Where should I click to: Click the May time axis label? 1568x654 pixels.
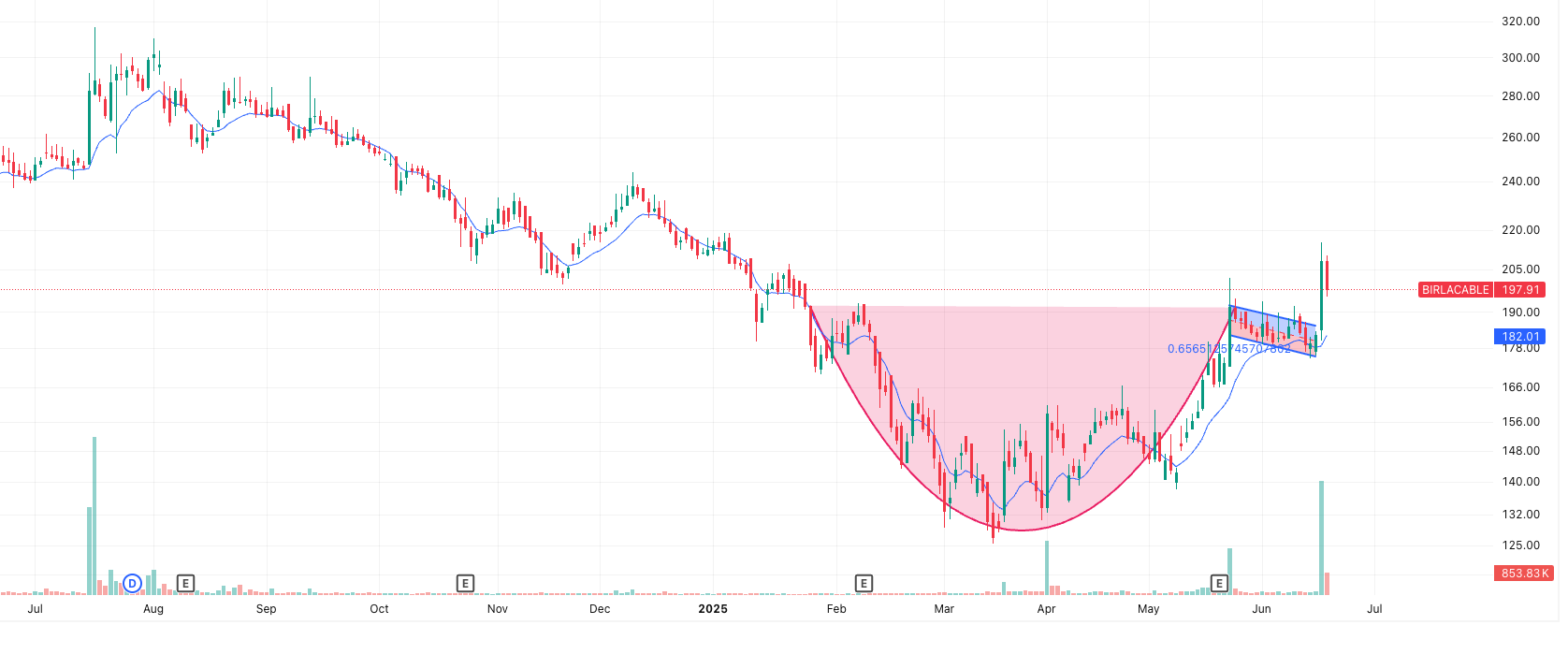(x=1149, y=609)
